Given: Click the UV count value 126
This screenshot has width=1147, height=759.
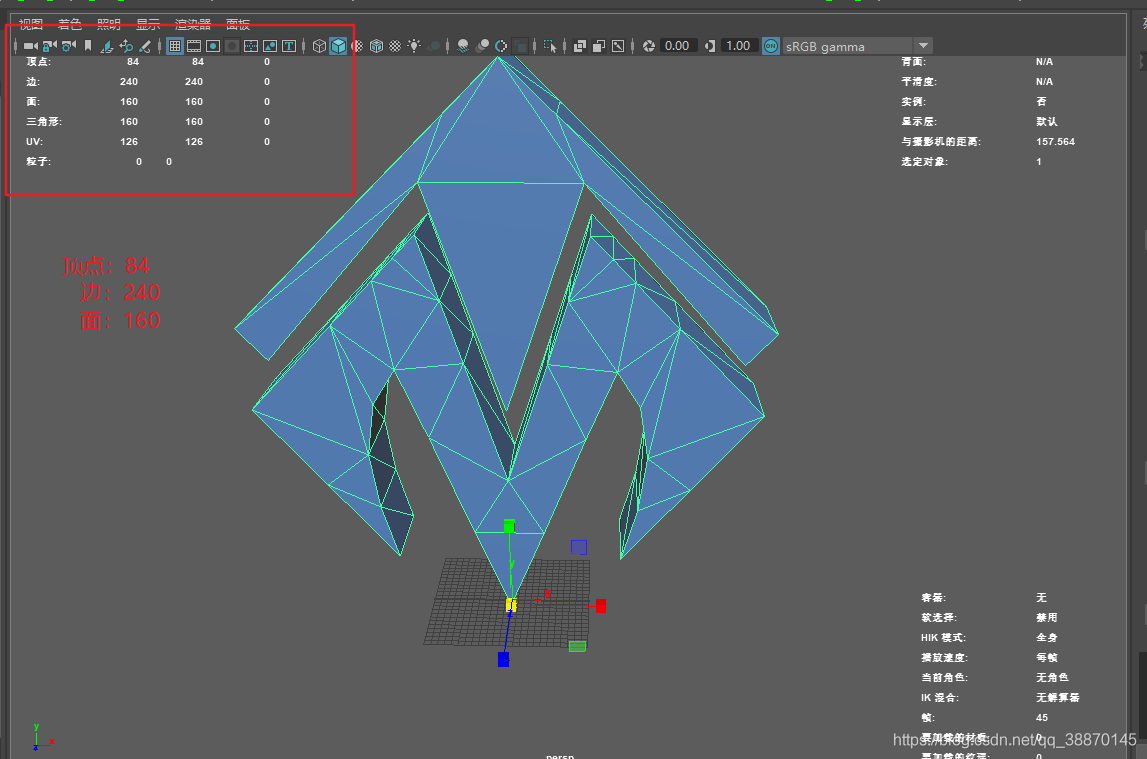Looking at the screenshot, I should click(x=129, y=141).
